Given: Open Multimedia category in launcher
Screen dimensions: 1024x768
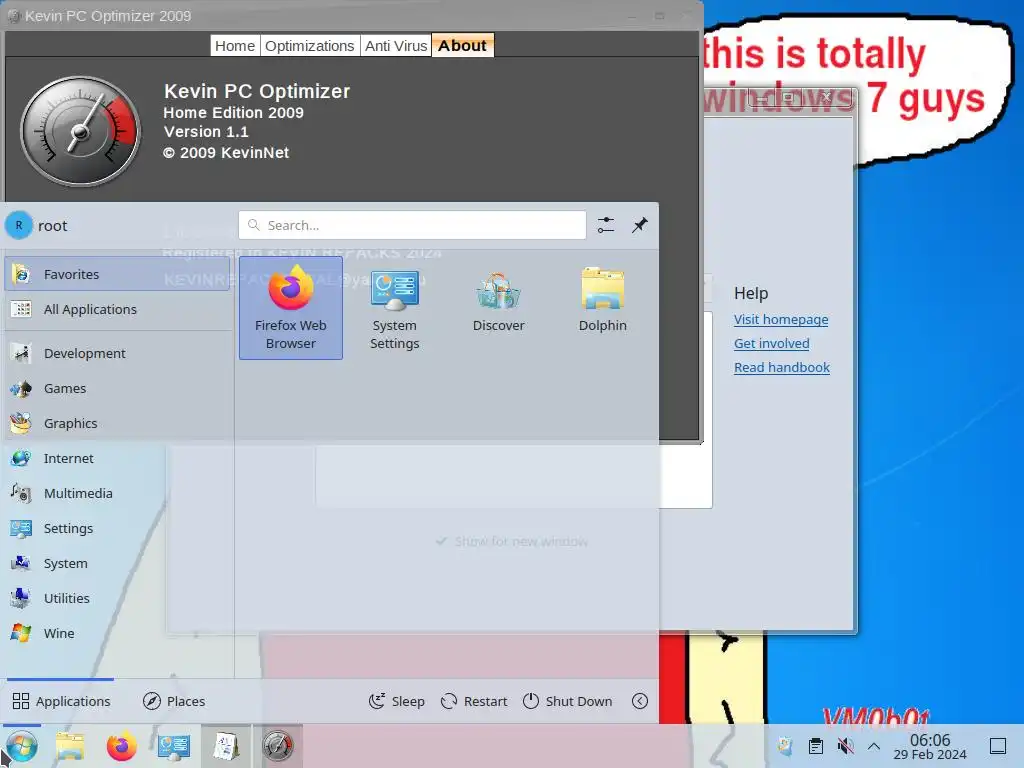Looking at the screenshot, I should click(x=118, y=493).
